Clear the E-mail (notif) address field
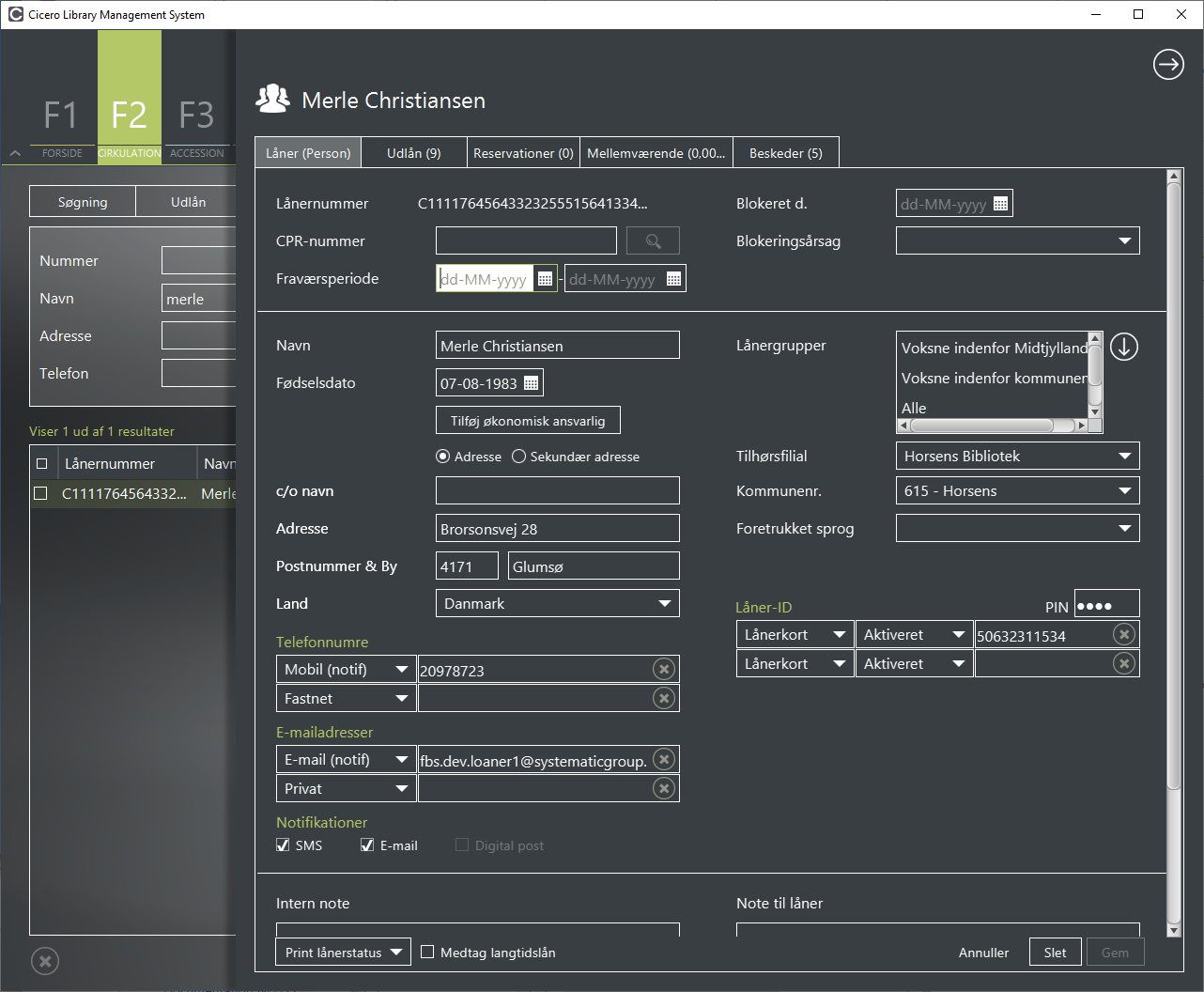This screenshot has height=992, width=1204. (664, 760)
